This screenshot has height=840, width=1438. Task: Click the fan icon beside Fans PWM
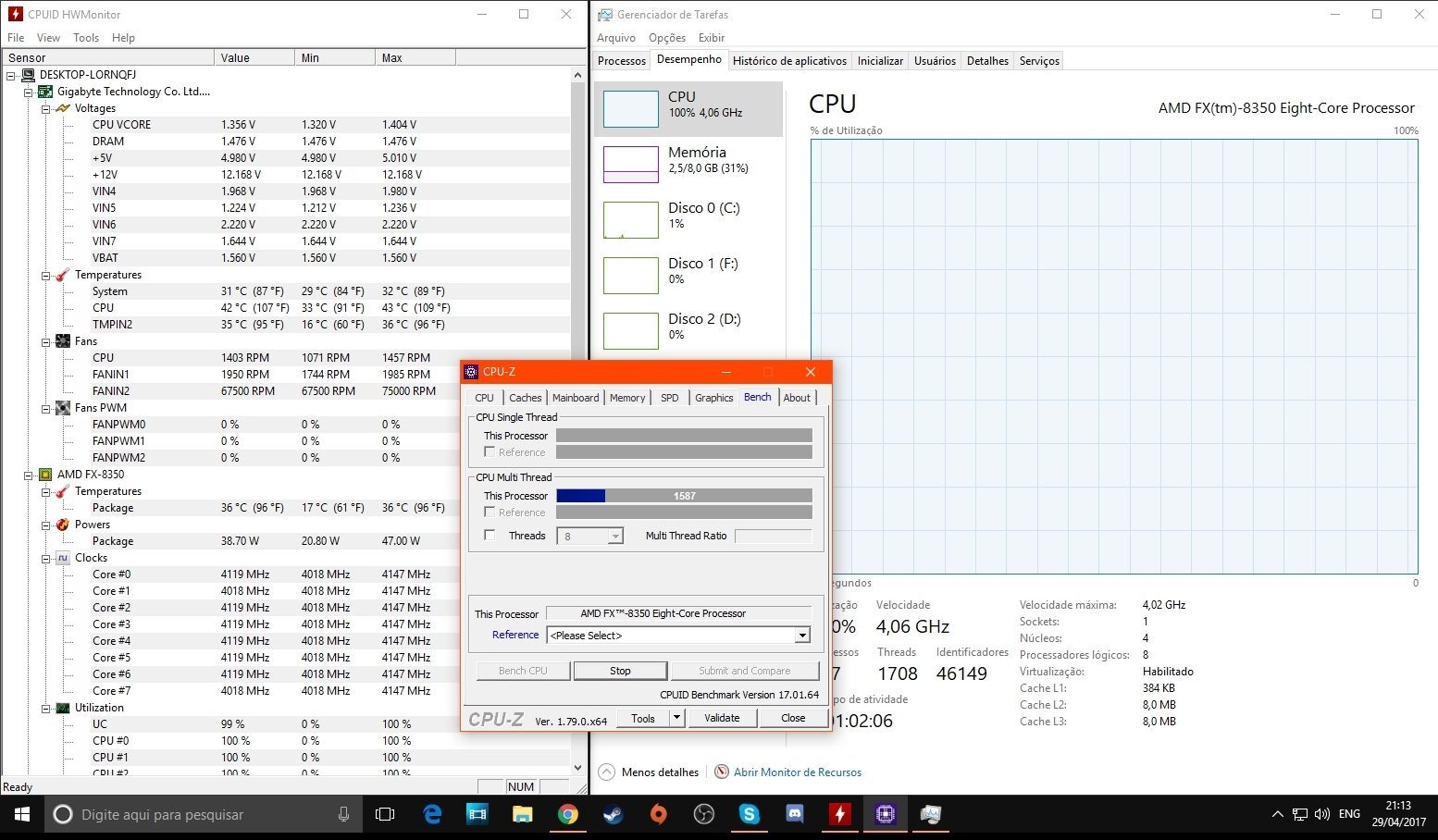63,408
